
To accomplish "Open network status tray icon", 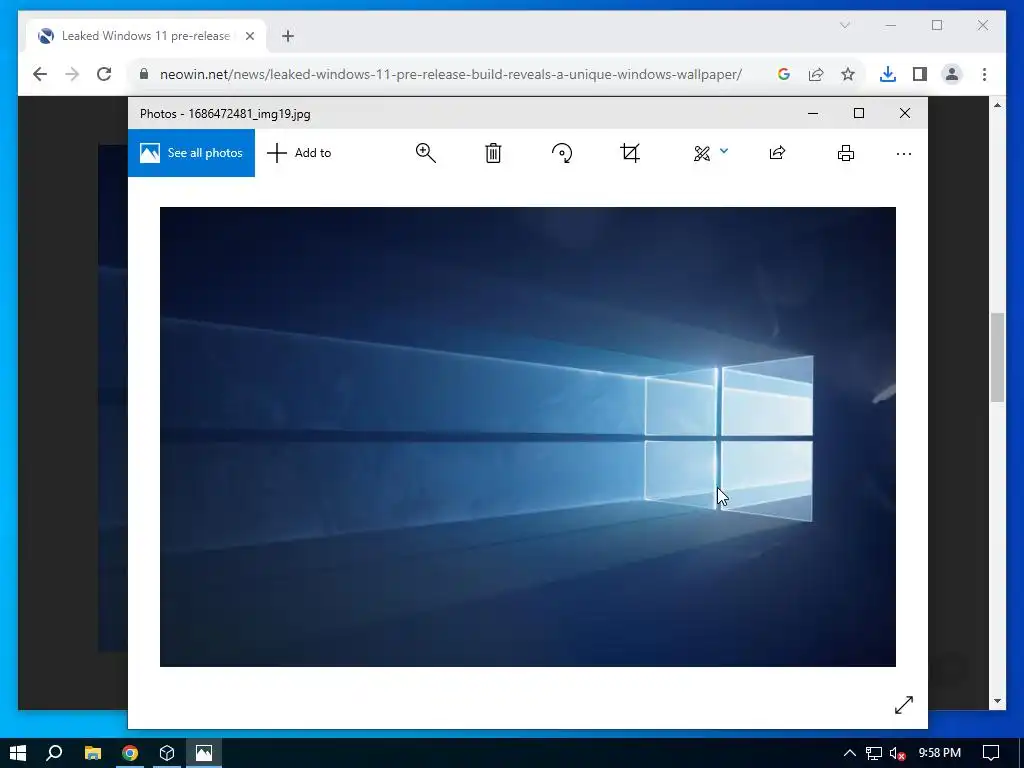I will coord(874,754).
